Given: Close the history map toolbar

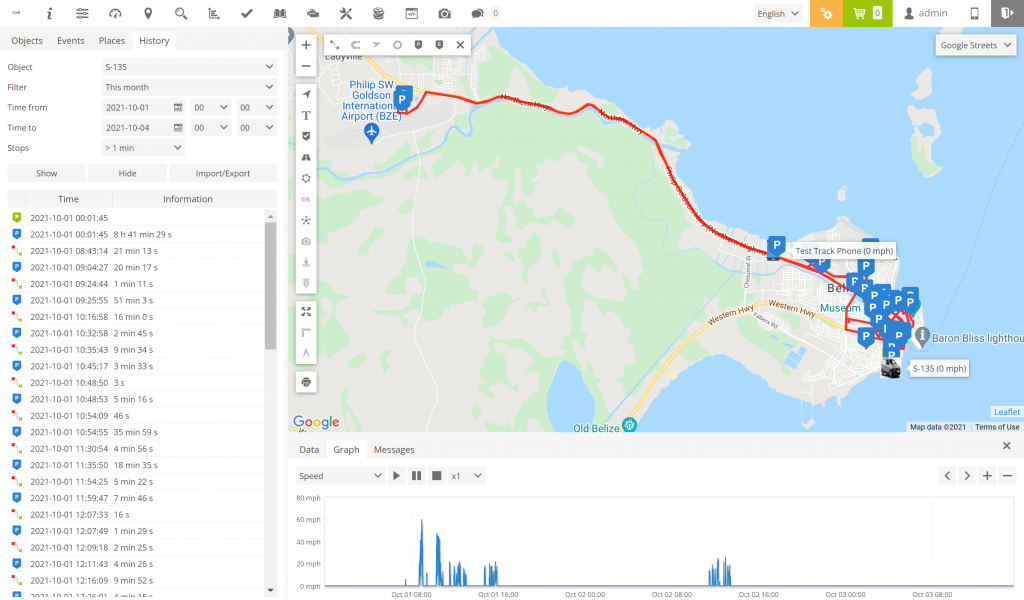Looking at the screenshot, I should tap(460, 45).
